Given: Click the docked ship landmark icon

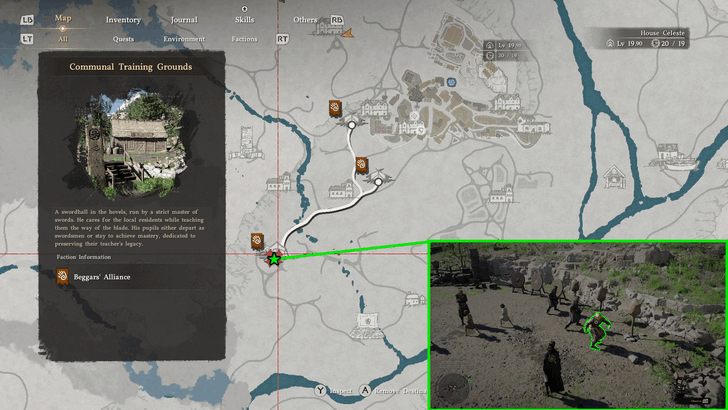Looking at the screenshot, I should (674, 157).
